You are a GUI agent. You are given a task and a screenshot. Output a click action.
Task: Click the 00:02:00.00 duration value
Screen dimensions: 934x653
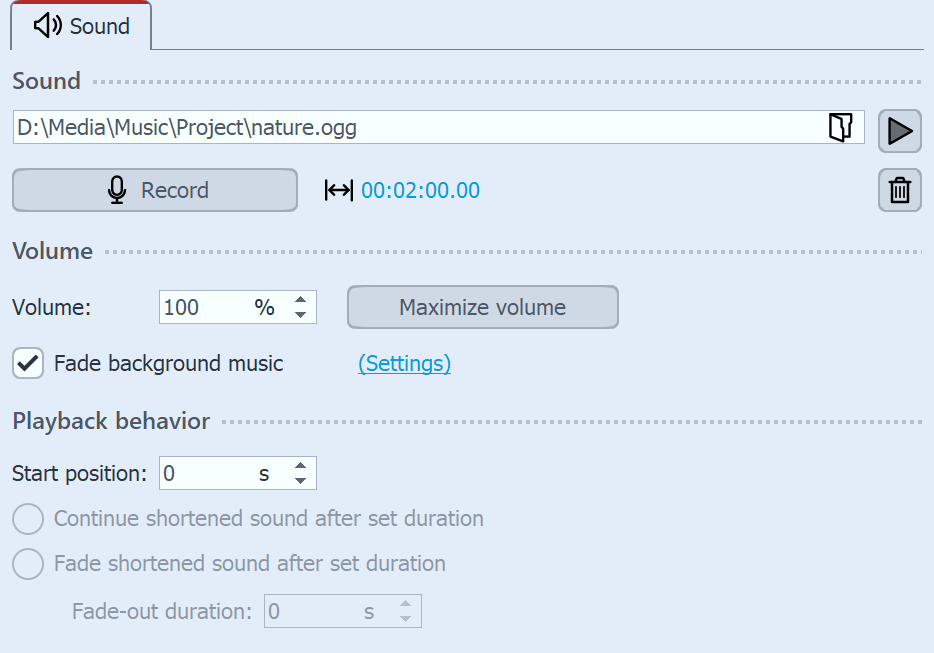[x=420, y=190]
